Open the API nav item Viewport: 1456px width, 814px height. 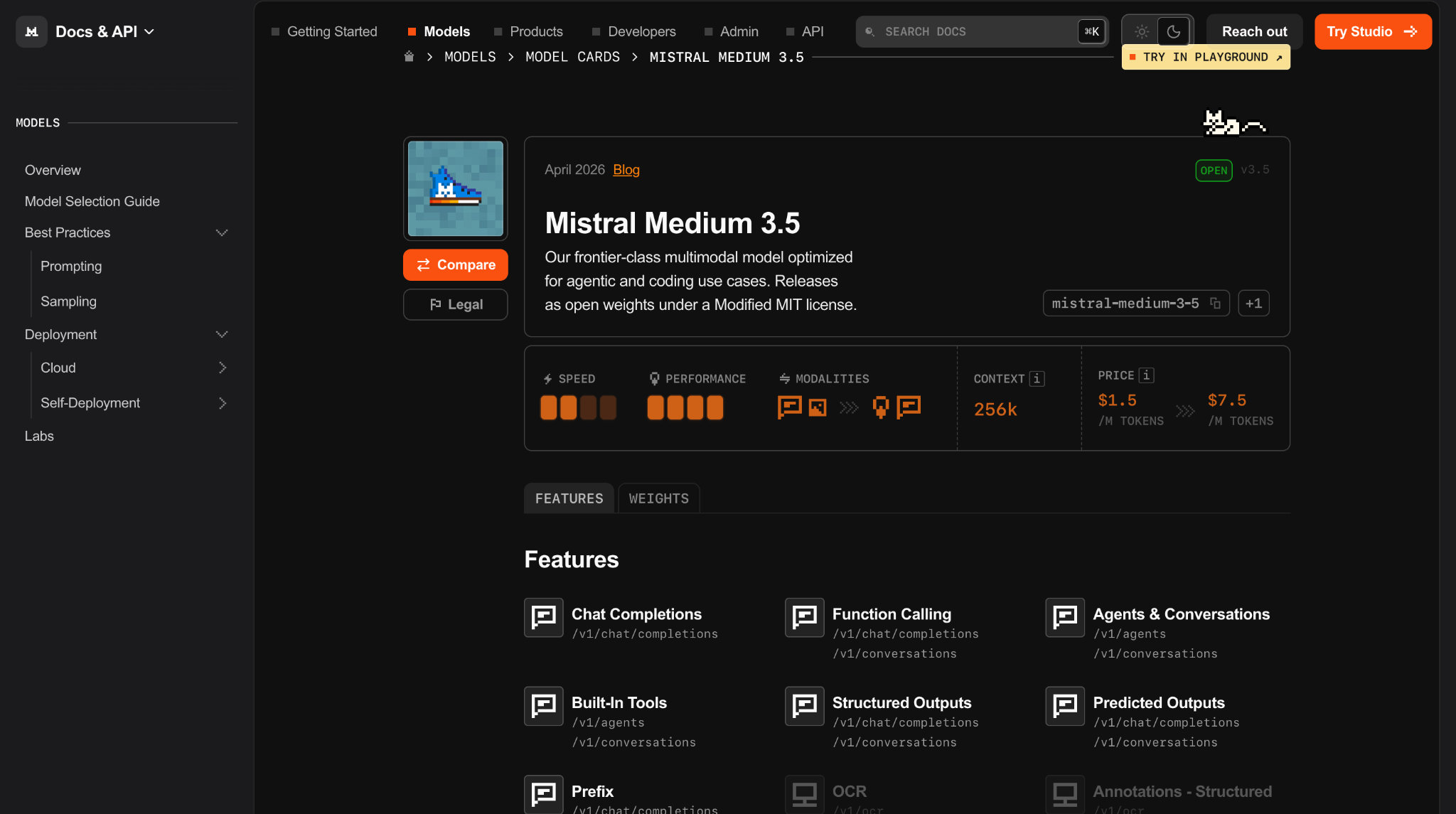[x=805, y=32]
